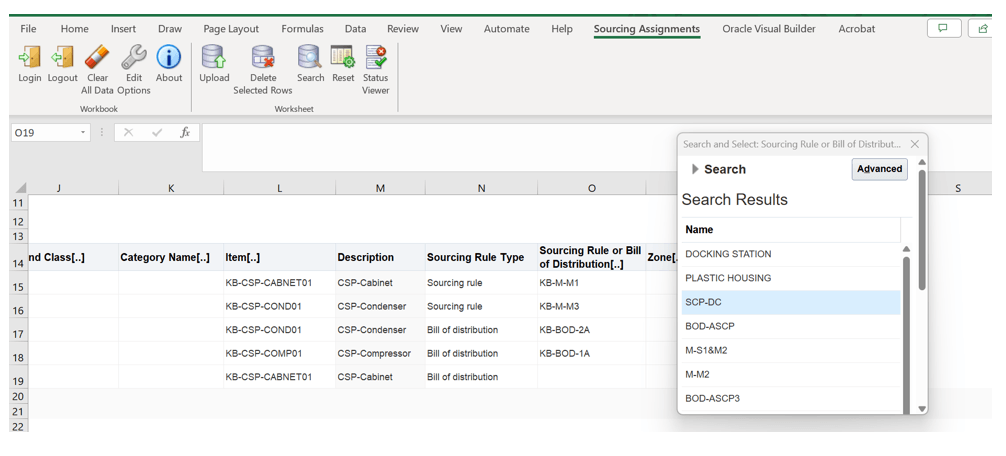
Task: Click the select-all corner triangle
Action: (21, 189)
